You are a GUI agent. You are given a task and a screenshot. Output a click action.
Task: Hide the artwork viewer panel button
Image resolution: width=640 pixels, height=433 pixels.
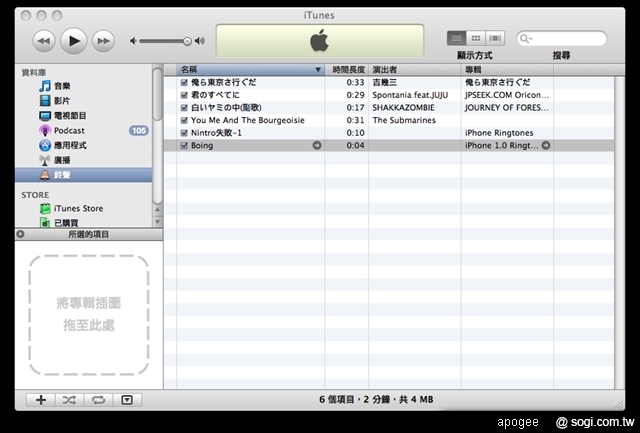(x=127, y=400)
